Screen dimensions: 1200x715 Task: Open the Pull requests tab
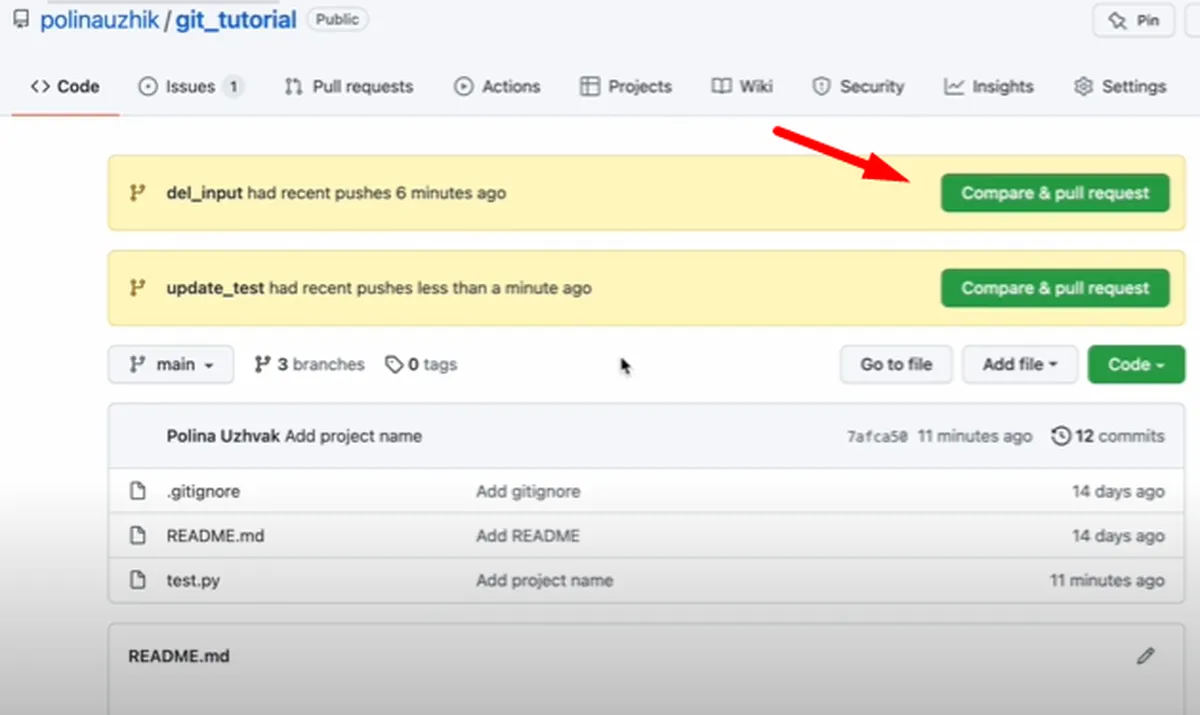pos(348,86)
